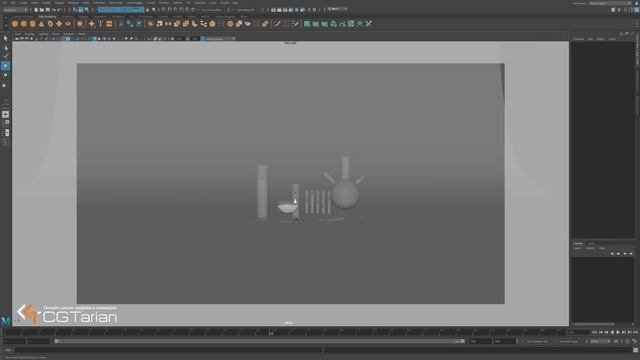The height and width of the screenshot is (360, 640).
Task: Click the current frame input field
Action: [578, 333]
